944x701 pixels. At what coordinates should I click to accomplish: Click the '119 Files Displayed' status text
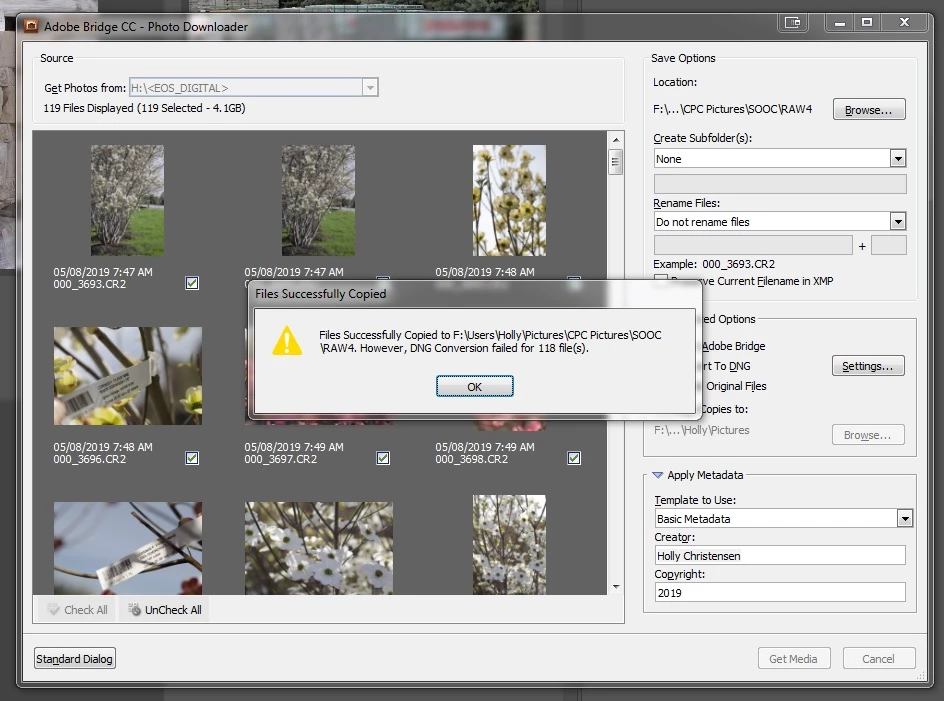pos(144,108)
